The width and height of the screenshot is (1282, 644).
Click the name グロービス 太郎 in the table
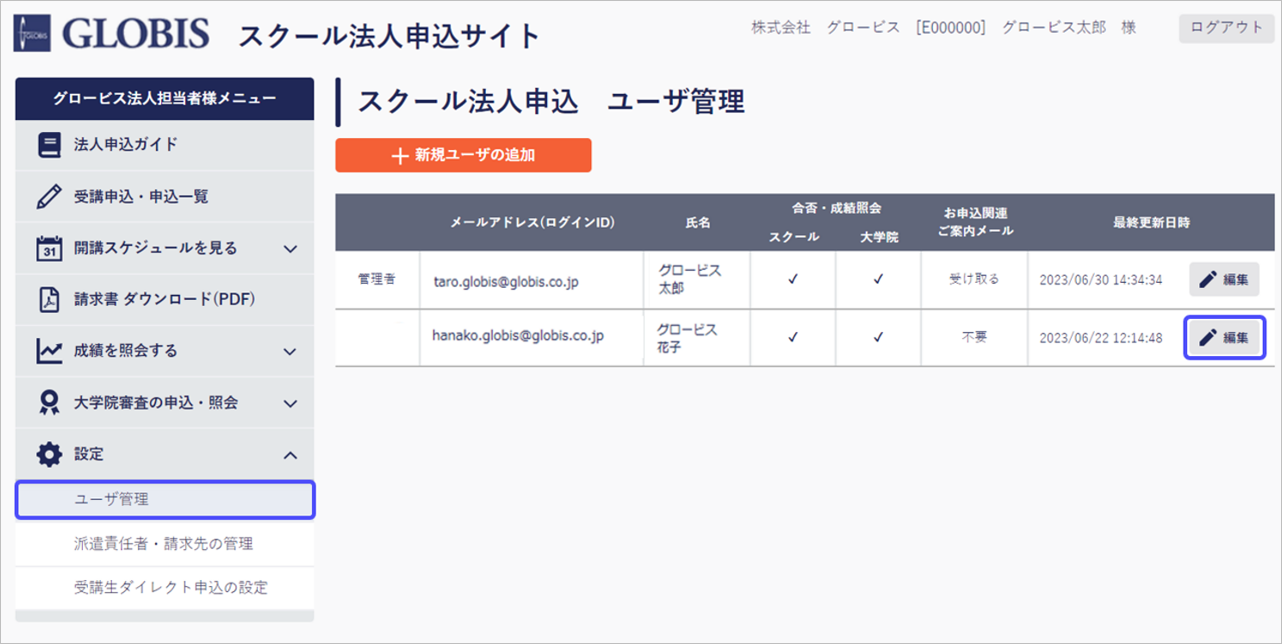point(690,280)
